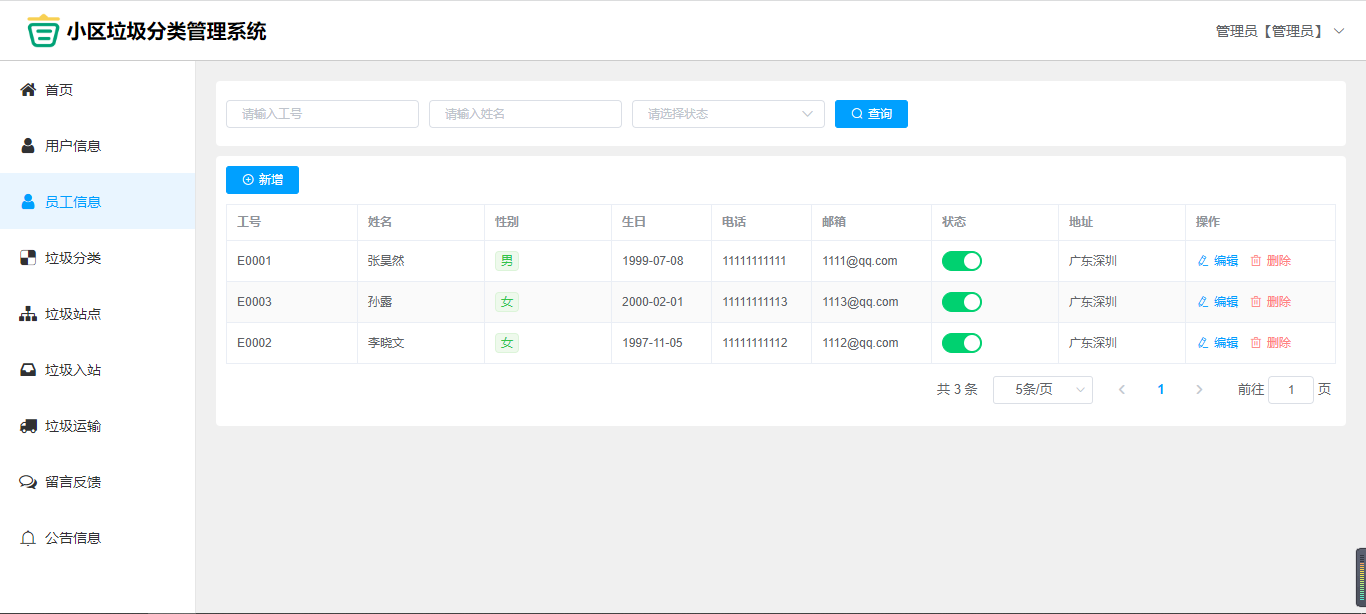The width and height of the screenshot is (1366, 614).
Task: Click the chat bubble icon for 留言反馈
Action: click(28, 482)
